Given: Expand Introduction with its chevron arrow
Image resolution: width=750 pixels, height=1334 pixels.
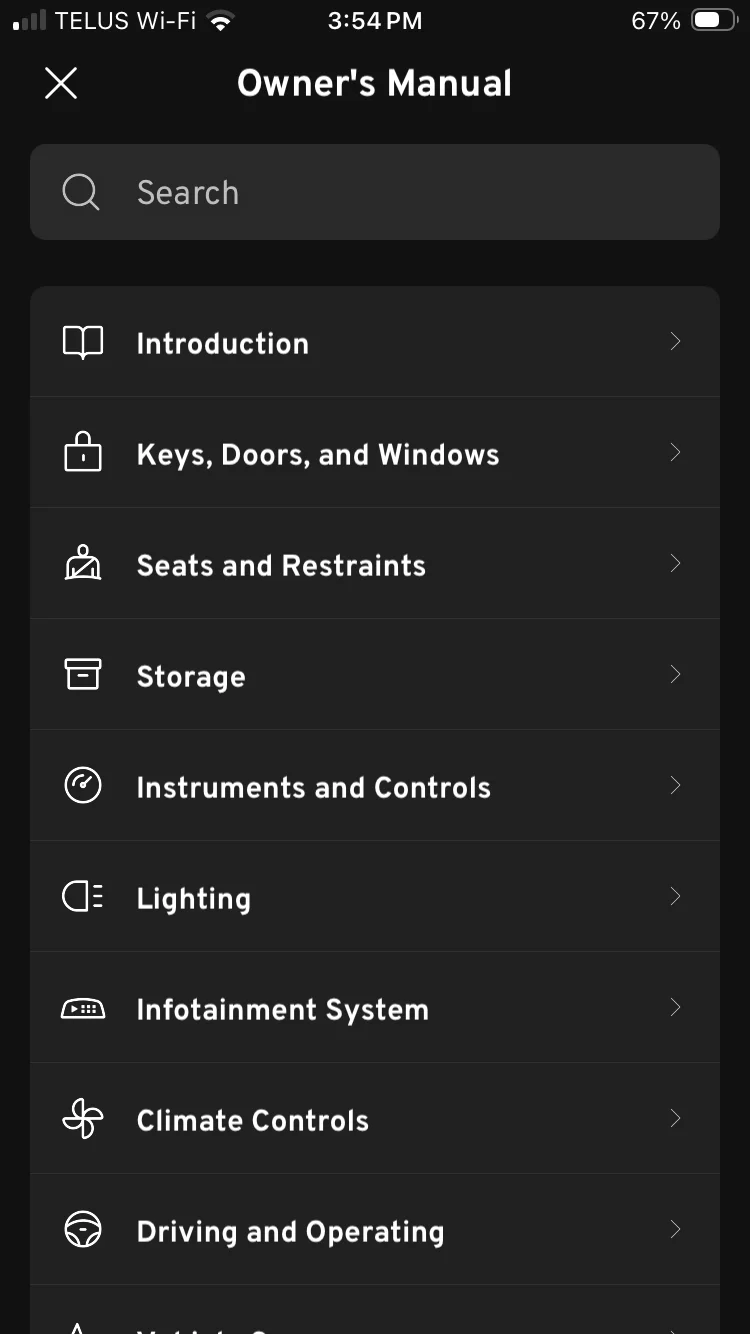Looking at the screenshot, I should tap(675, 342).
